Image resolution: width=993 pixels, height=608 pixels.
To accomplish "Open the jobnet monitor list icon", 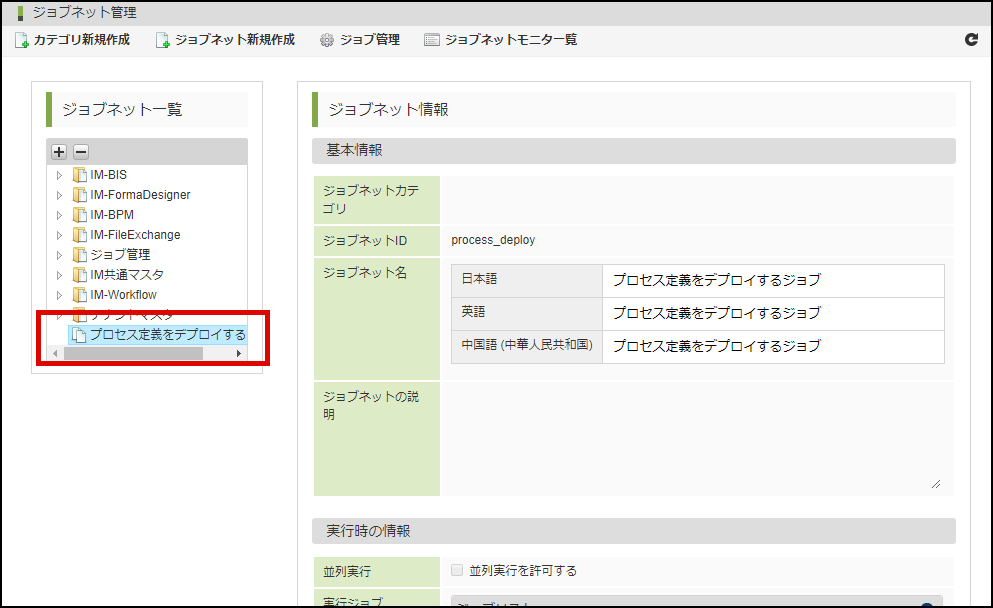I will click(x=432, y=40).
